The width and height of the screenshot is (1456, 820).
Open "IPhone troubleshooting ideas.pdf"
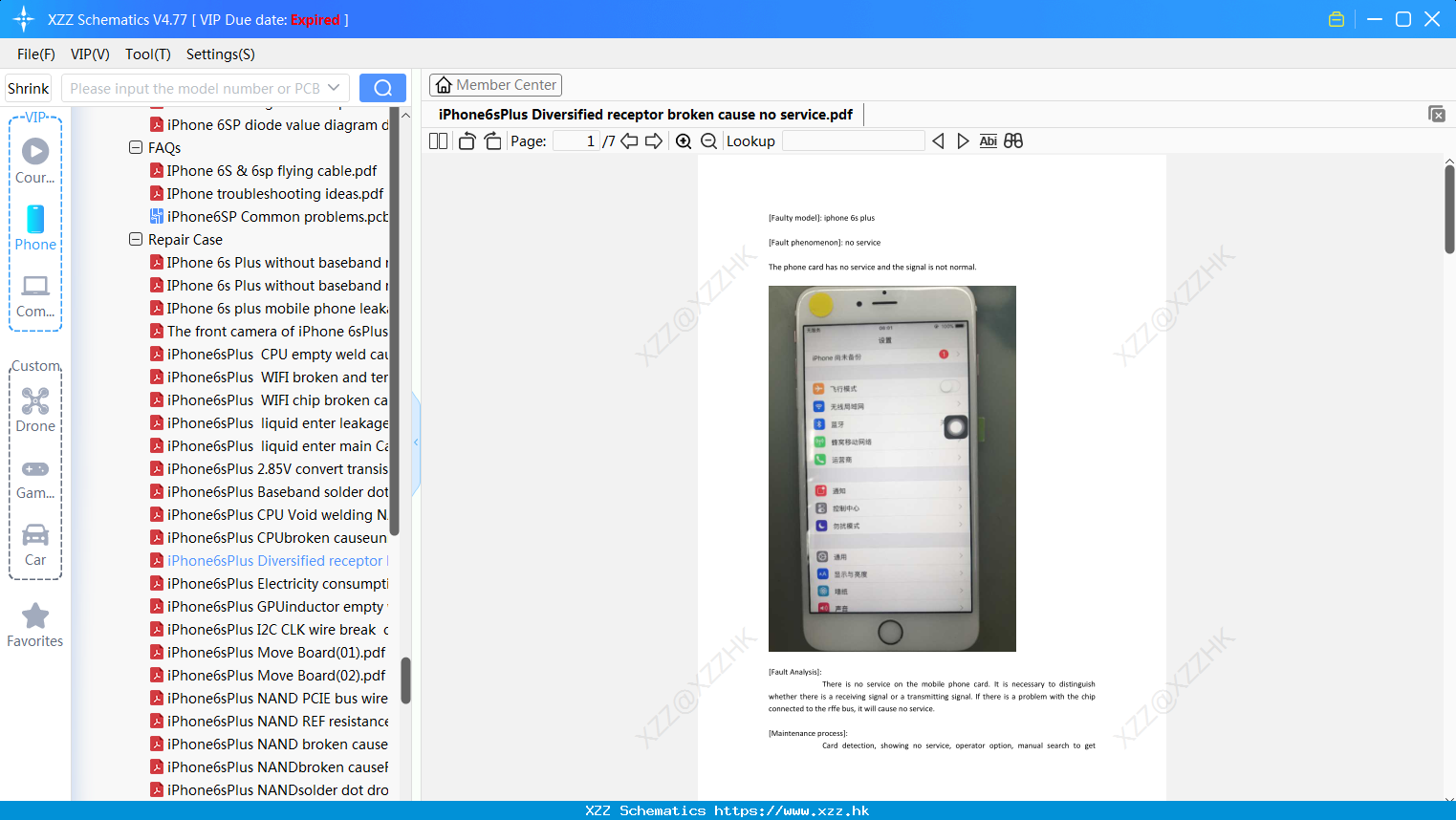coord(267,194)
